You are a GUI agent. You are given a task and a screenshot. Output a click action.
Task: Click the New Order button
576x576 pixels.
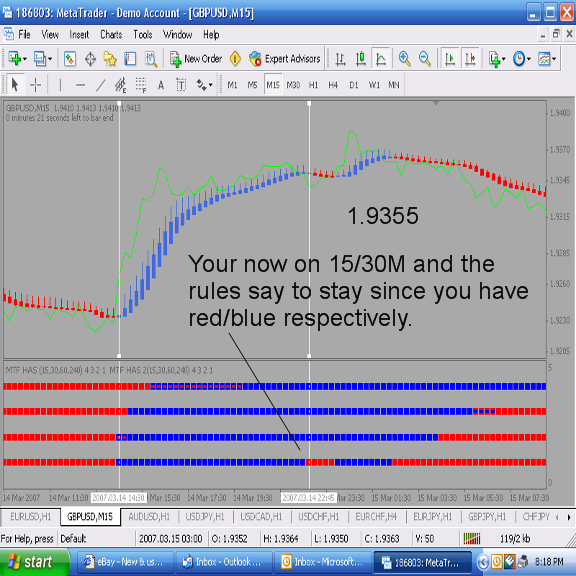point(195,59)
